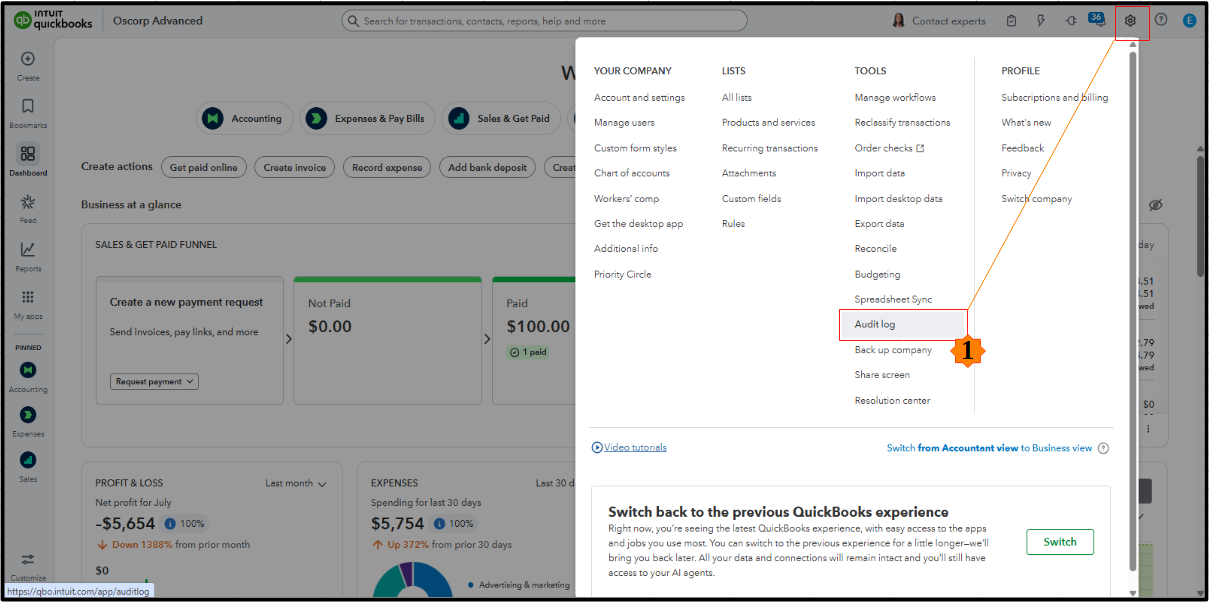This screenshot has width=1209, height=602.
Task: Click Record expense action
Action: (x=387, y=167)
